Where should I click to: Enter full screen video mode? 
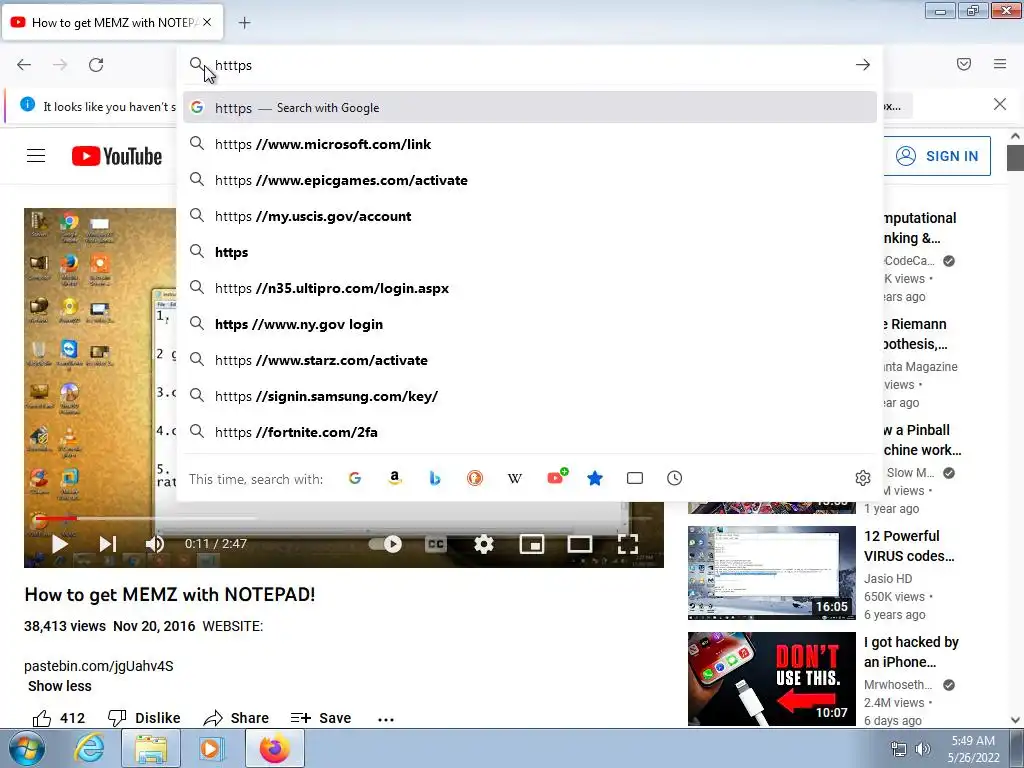click(x=628, y=544)
